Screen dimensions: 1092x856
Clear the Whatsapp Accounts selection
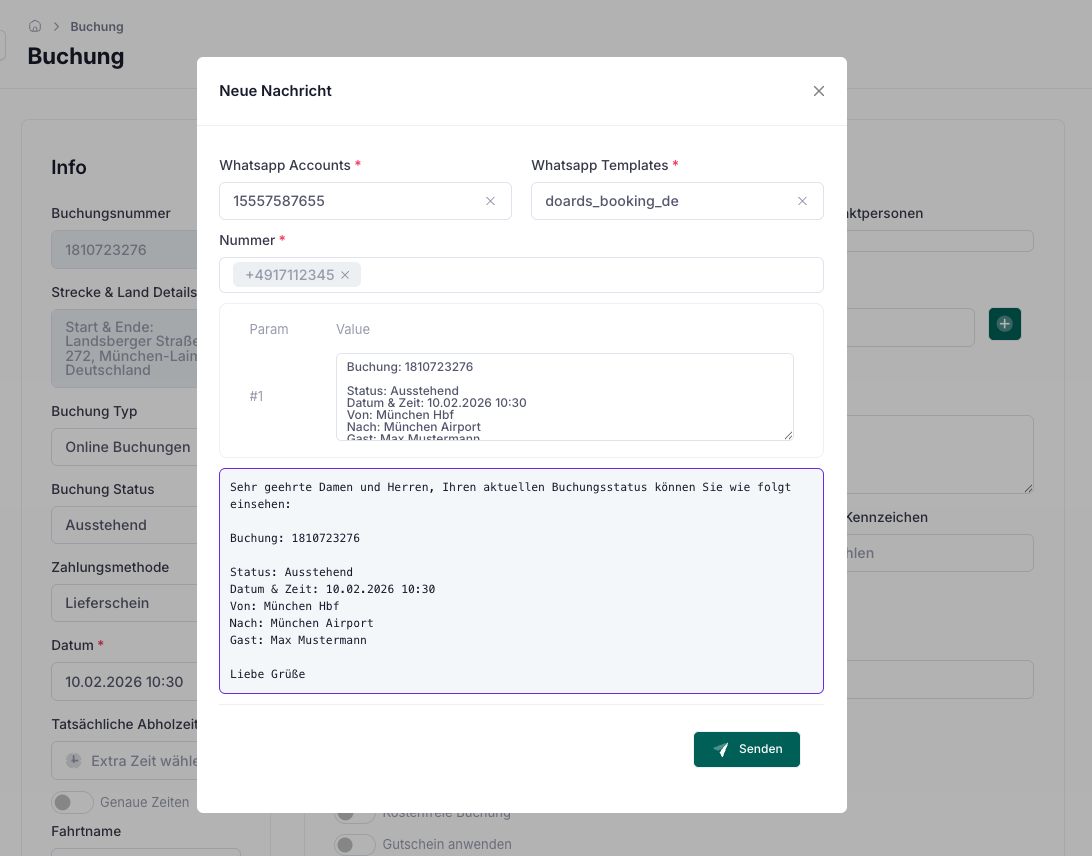(x=490, y=201)
